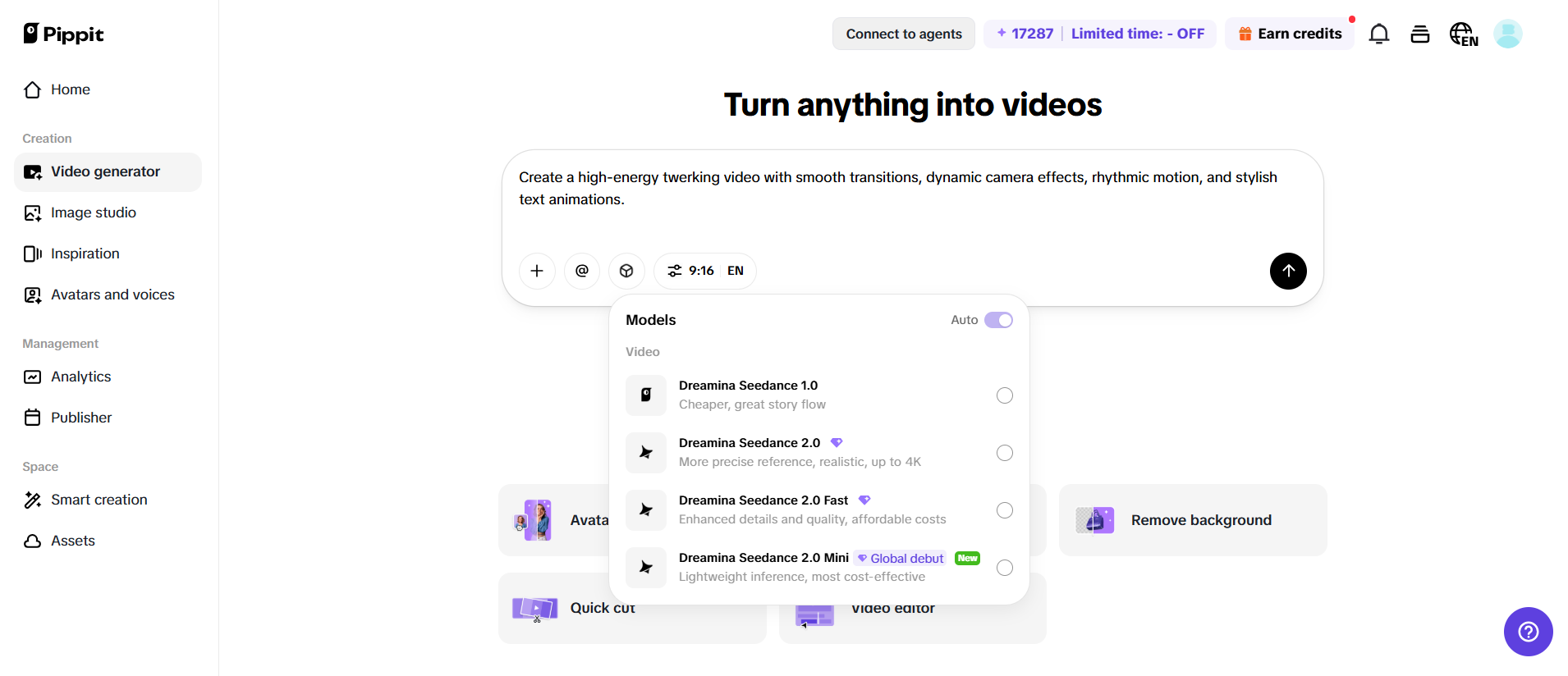1568x676 pixels.
Task: Change the EN language setting
Action: (x=736, y=271)
